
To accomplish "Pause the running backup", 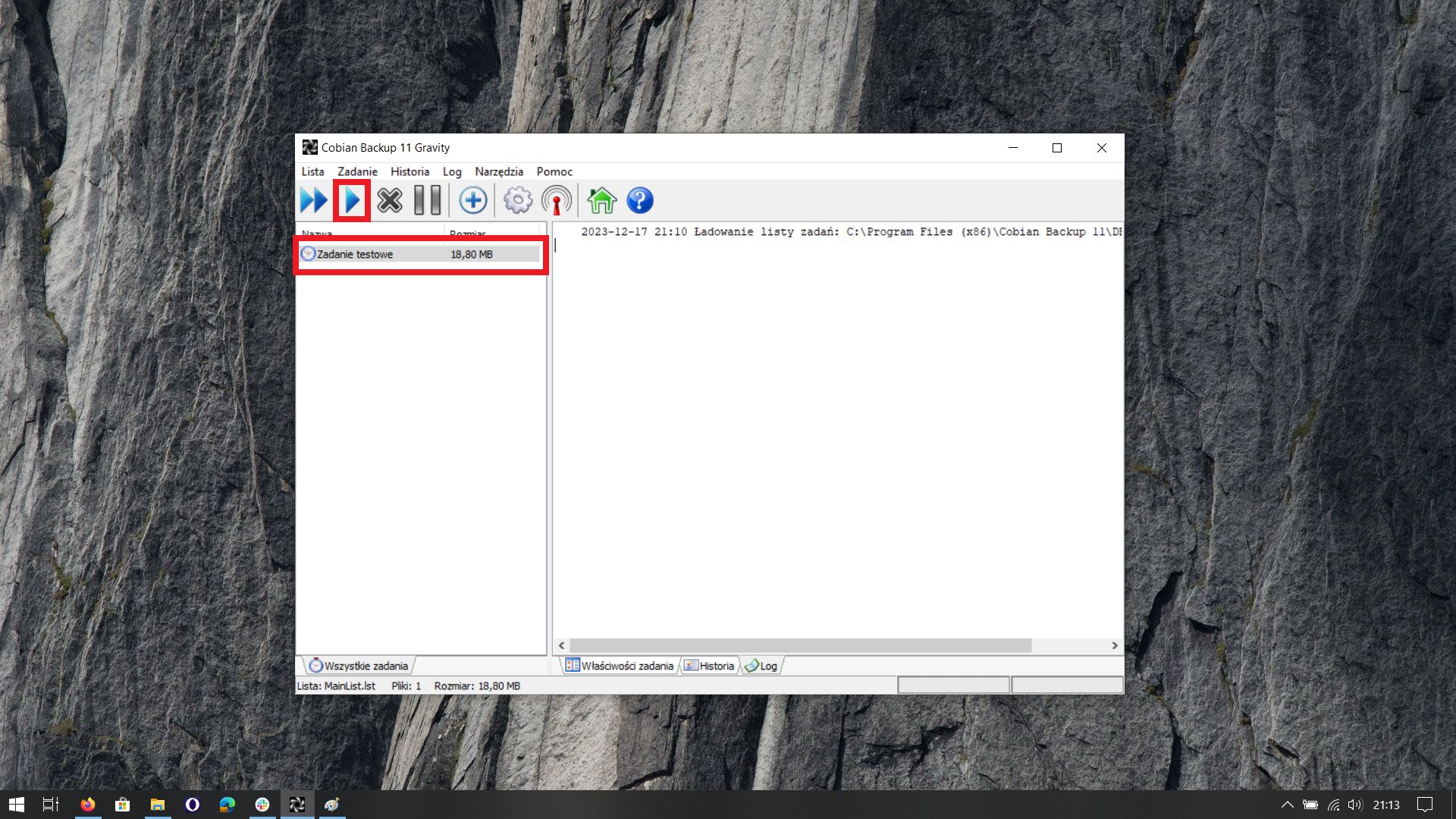I will (x=427, y=201).
